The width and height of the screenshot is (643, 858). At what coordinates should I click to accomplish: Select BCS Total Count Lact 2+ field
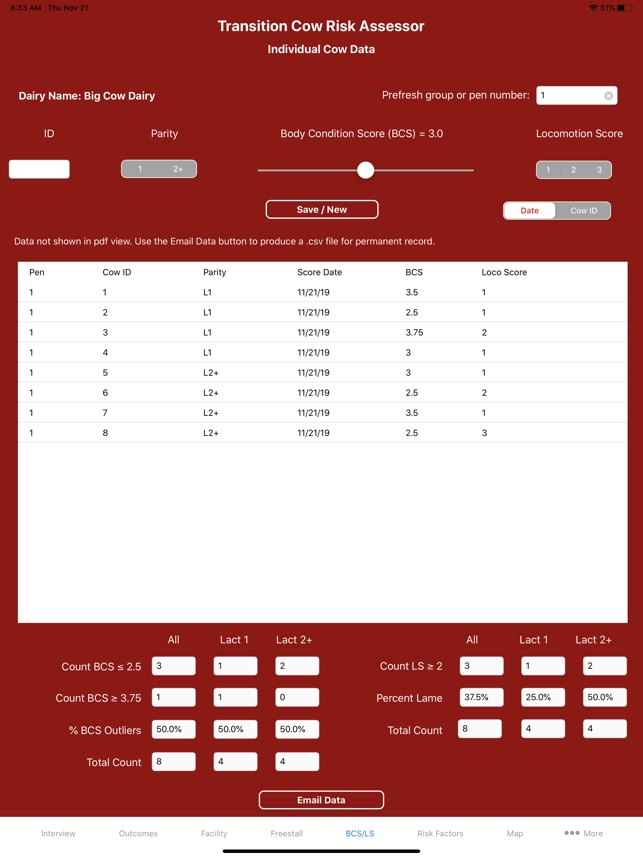297,761
